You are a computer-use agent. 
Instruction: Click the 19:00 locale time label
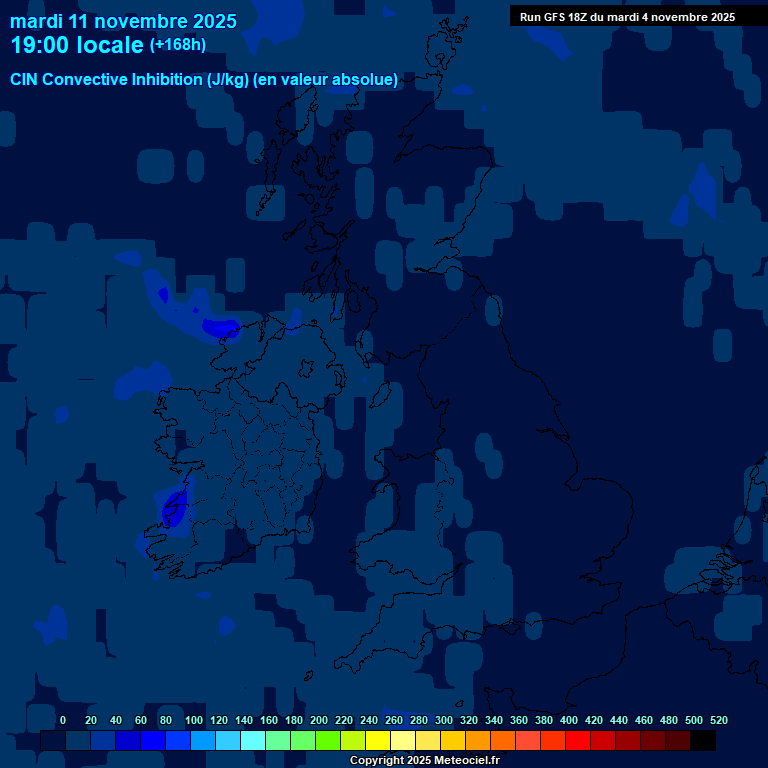(x=77, y=45)
